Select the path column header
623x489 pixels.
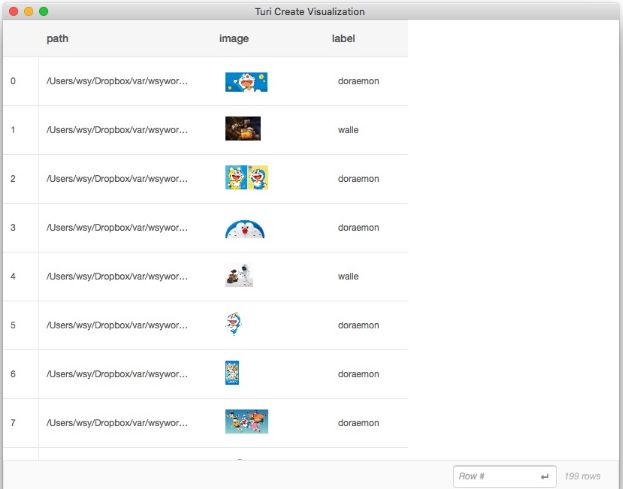57,39
